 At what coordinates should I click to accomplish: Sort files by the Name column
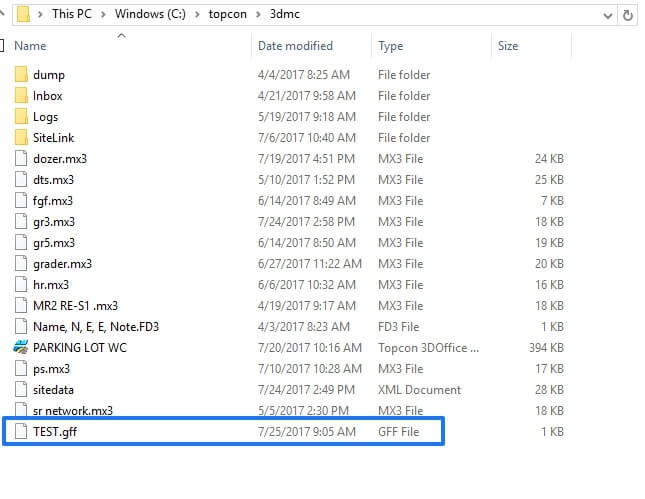[x=30, y=46]
